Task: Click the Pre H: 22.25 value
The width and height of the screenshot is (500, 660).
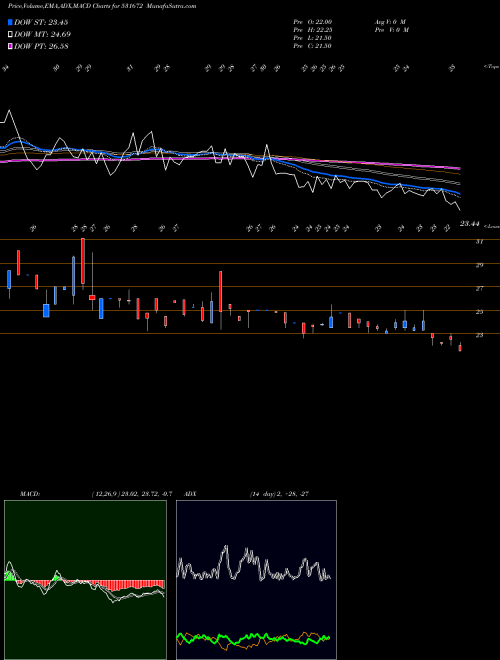Action: (x=313, y=30)
